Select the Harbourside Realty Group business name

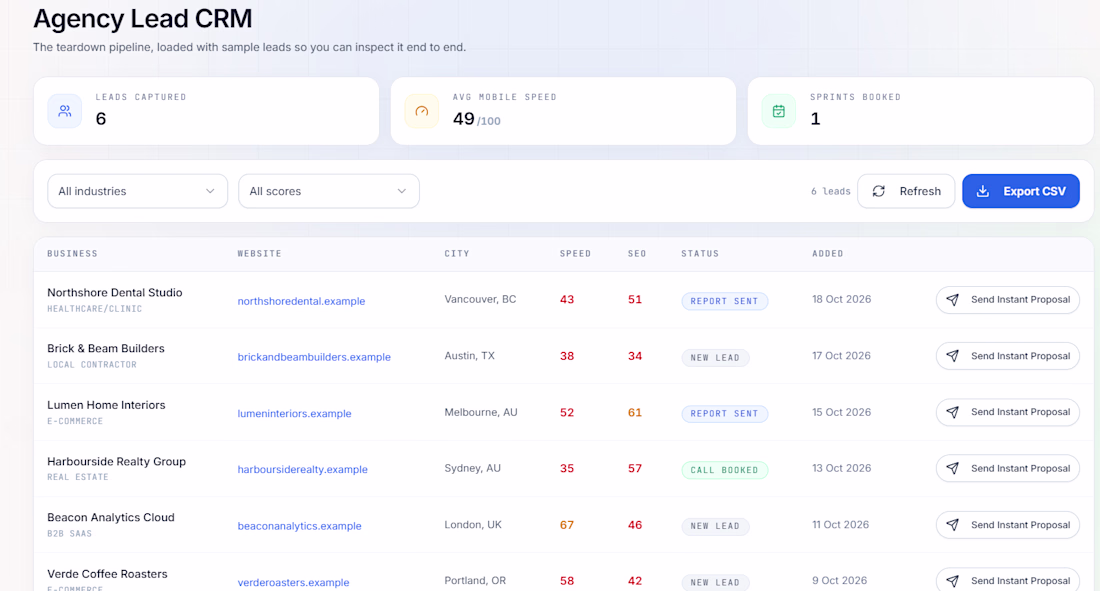[116, 461]
